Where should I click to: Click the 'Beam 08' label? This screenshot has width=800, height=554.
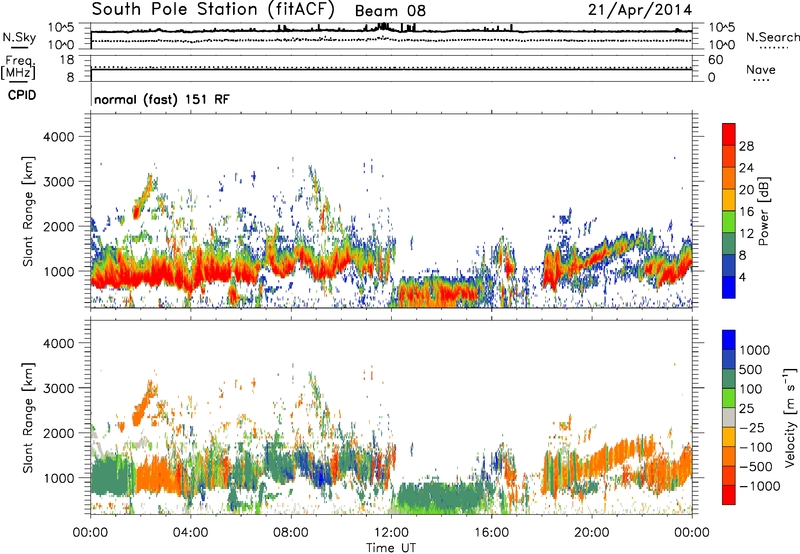pyautogui.click(x=390, y=11)
